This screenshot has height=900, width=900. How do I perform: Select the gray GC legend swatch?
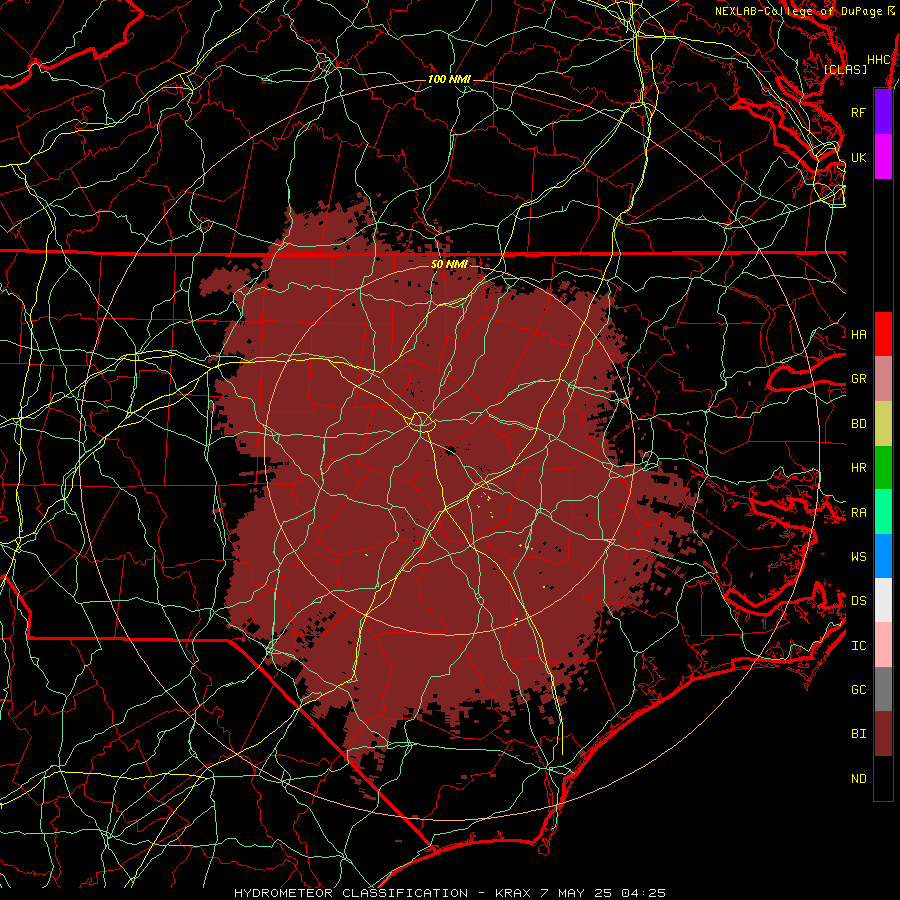pyautogui.click(x=883, y=689)
